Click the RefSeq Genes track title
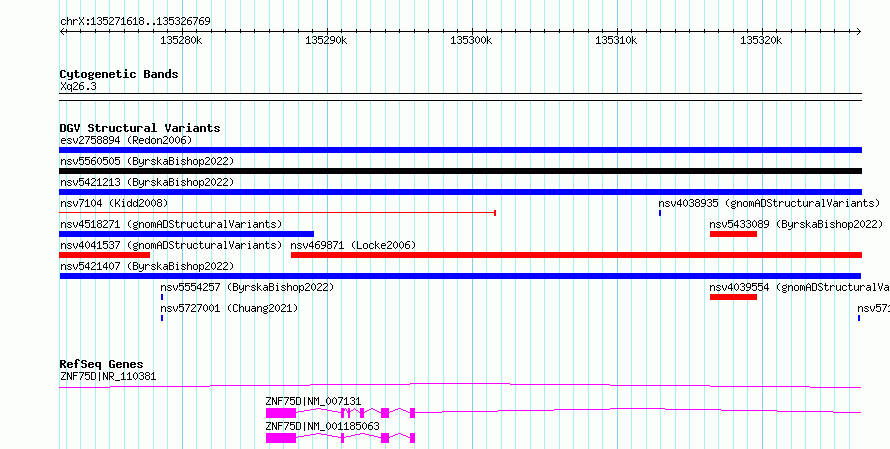This screenshot has width=890, height=449. pyautogui.click(x=101, y=364)
